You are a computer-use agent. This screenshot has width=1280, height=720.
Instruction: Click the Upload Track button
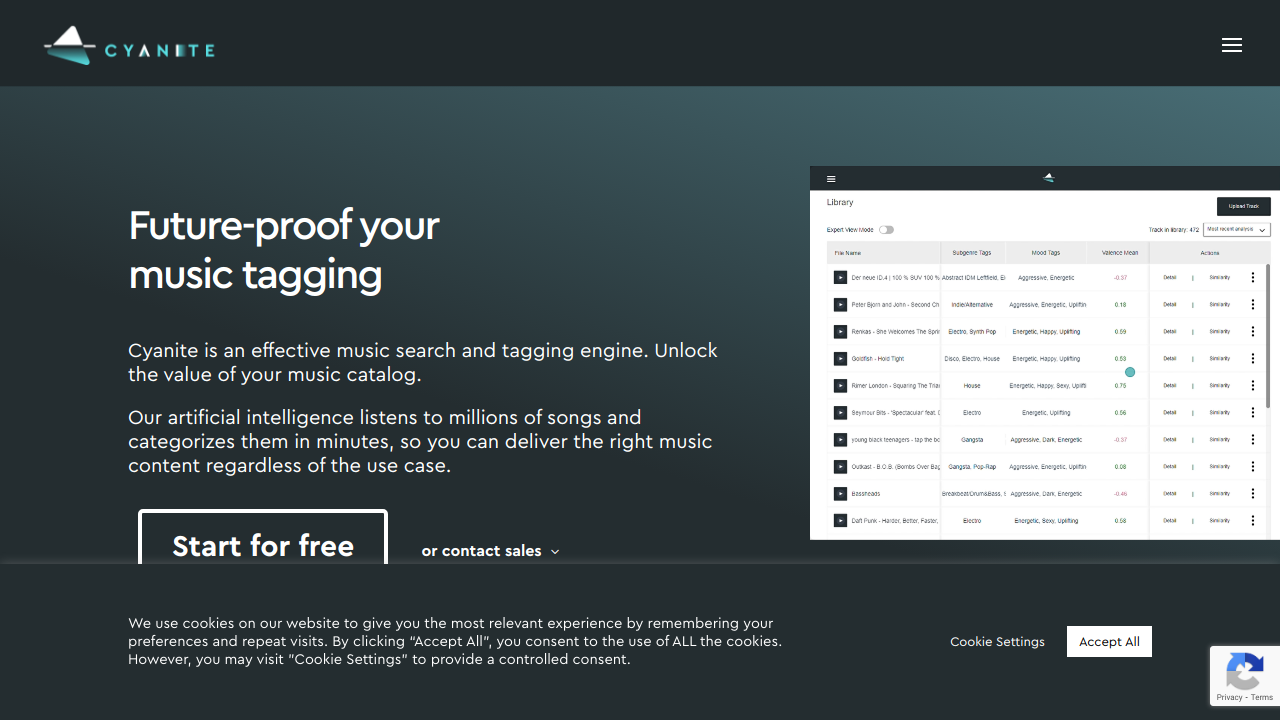click(1244, 206)
